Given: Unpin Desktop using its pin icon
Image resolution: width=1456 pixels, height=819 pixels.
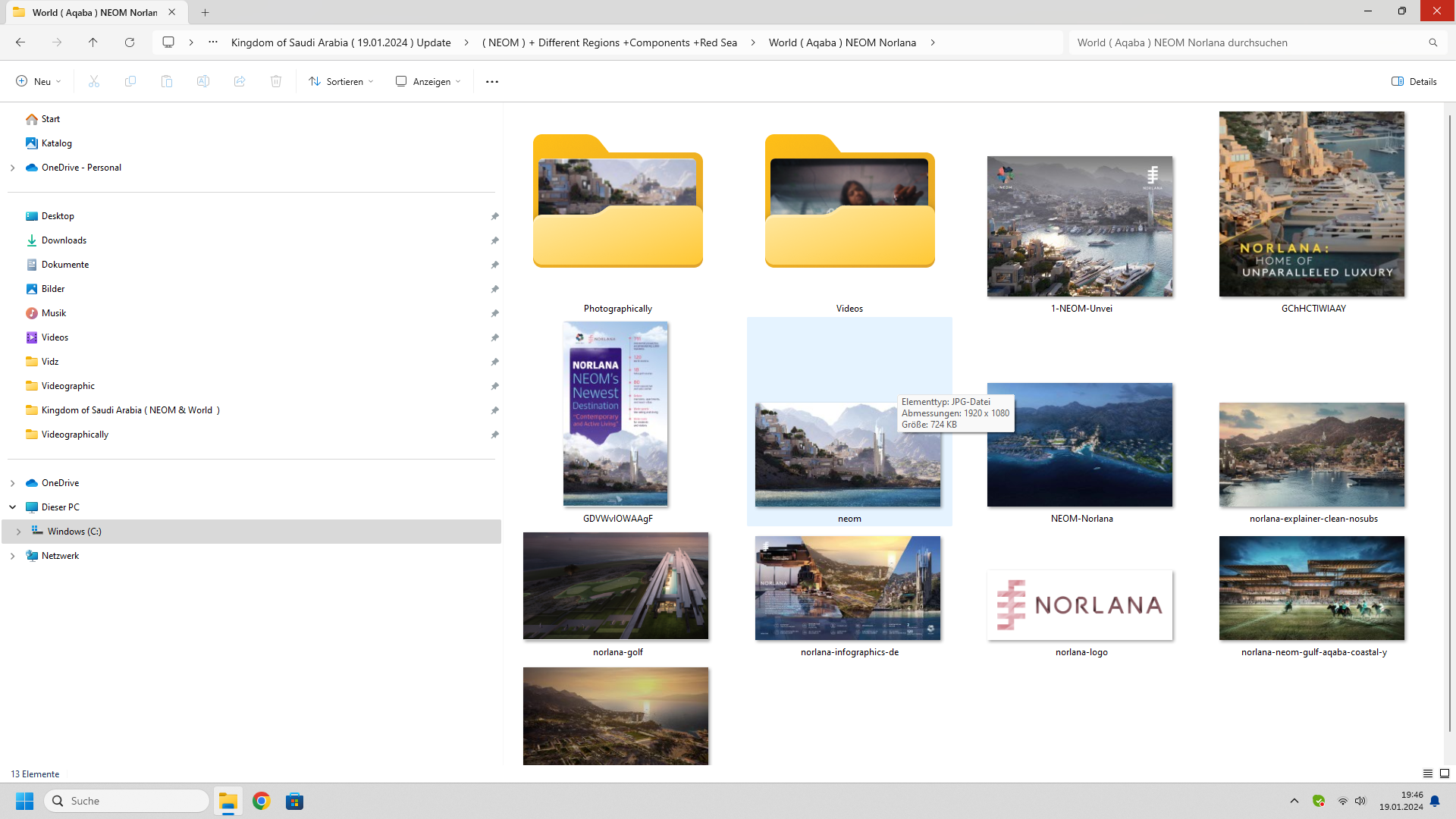Looking at the screenshot, I should [x=494, y=216].
